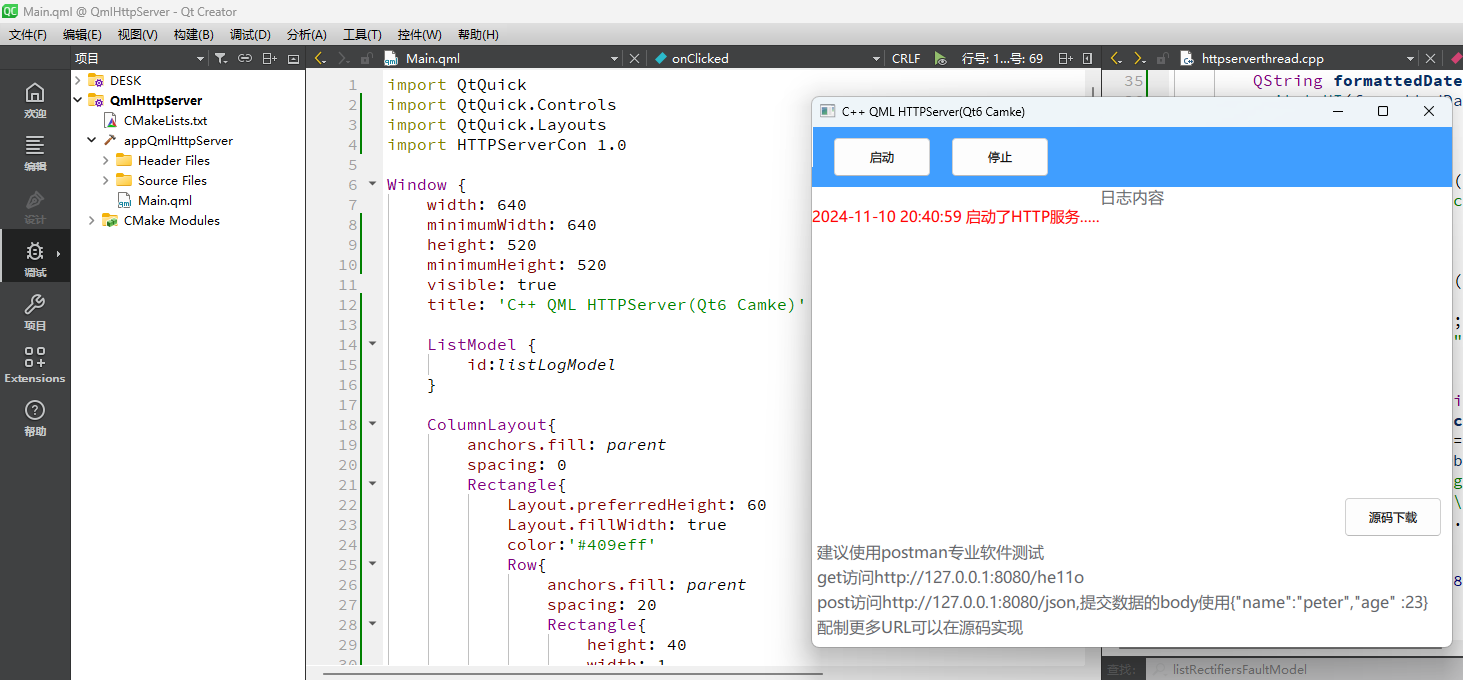Click synchronize-with-editor link icon

(x=244, y=58)
